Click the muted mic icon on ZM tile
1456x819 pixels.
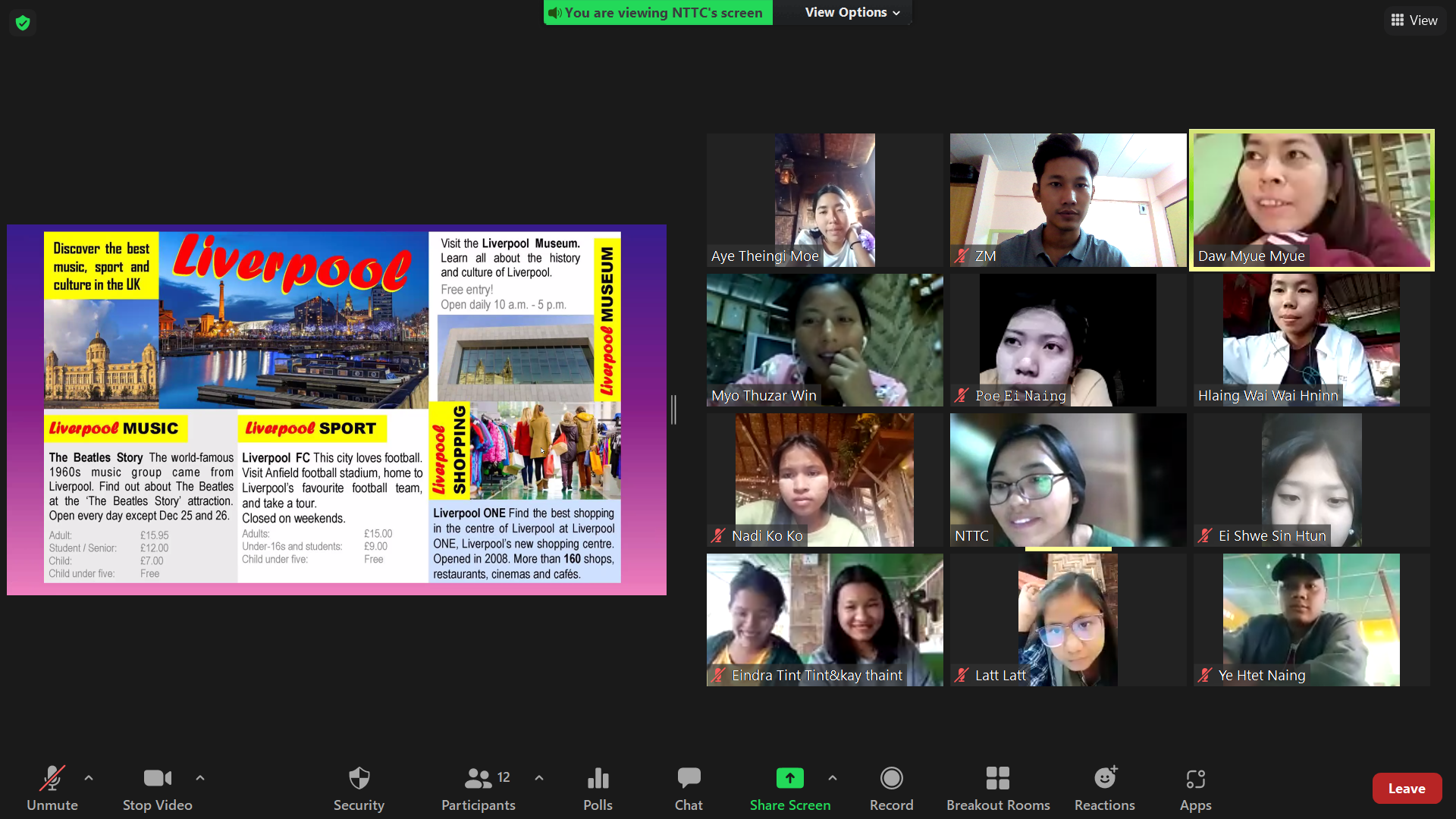click(x=962, y=256)
